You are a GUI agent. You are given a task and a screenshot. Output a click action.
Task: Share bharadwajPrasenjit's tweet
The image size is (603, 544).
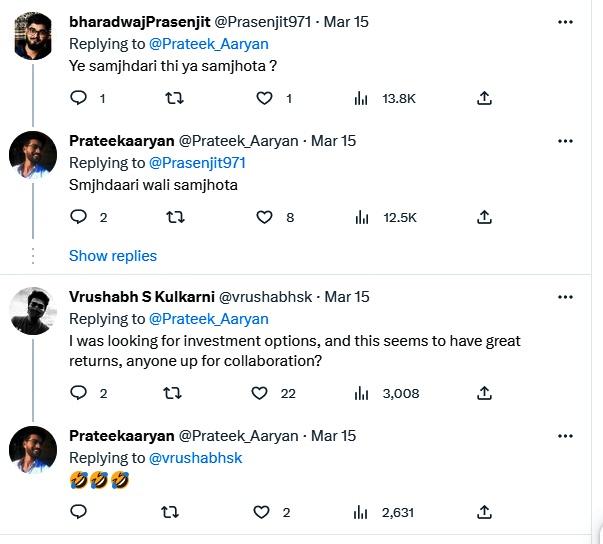484,98
